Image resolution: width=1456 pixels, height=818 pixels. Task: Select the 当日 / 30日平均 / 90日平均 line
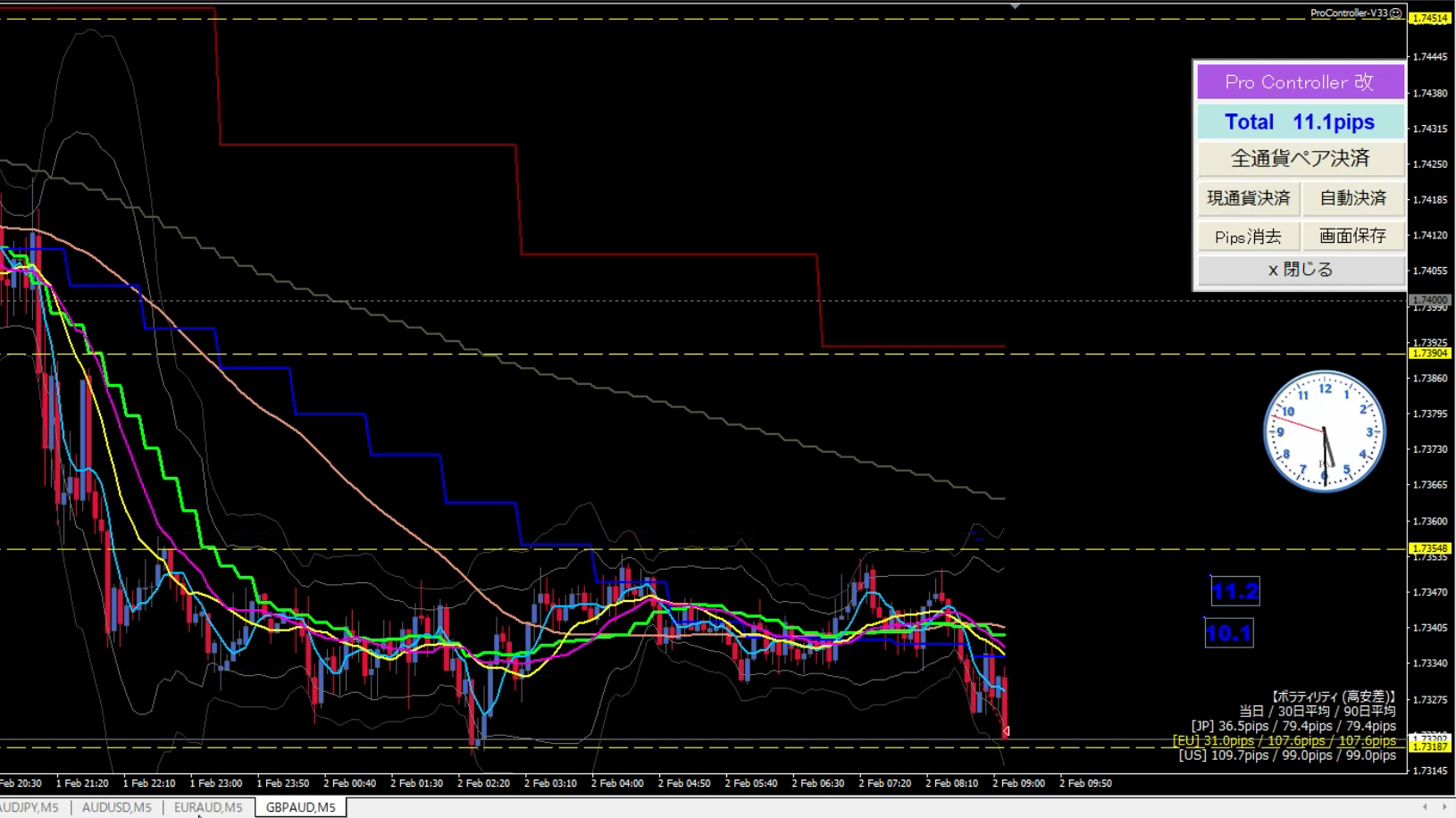tap(1318, 711)
